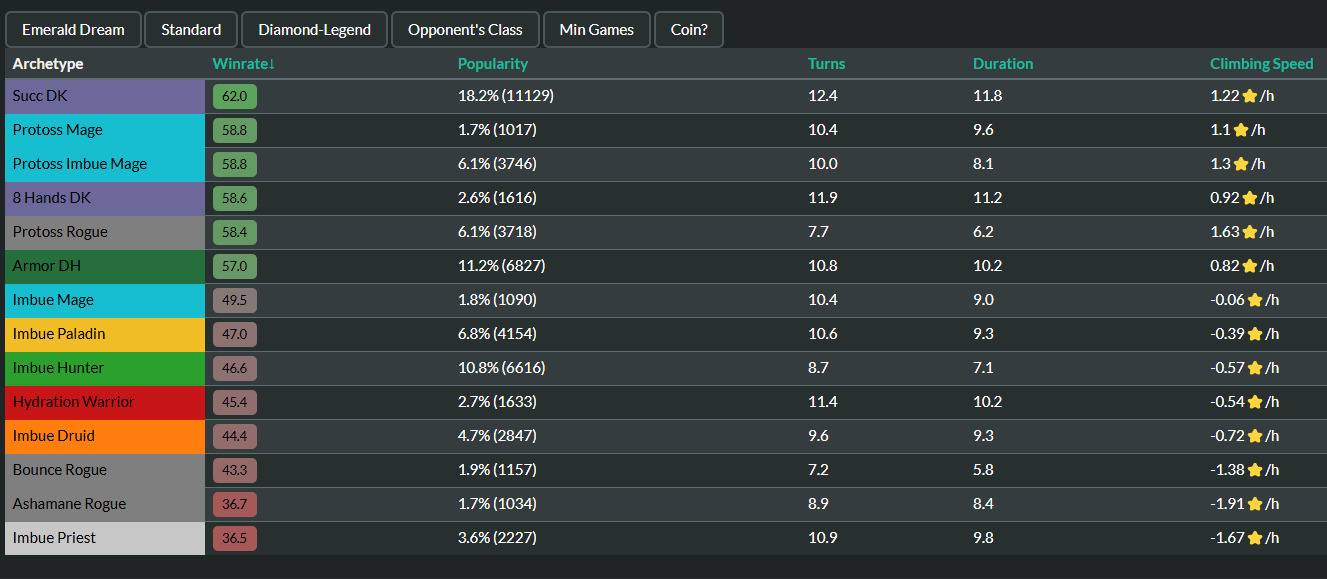Sort by Winrate column header
The height and width of the screenshot is (579, 1327).
coord(243,64)
